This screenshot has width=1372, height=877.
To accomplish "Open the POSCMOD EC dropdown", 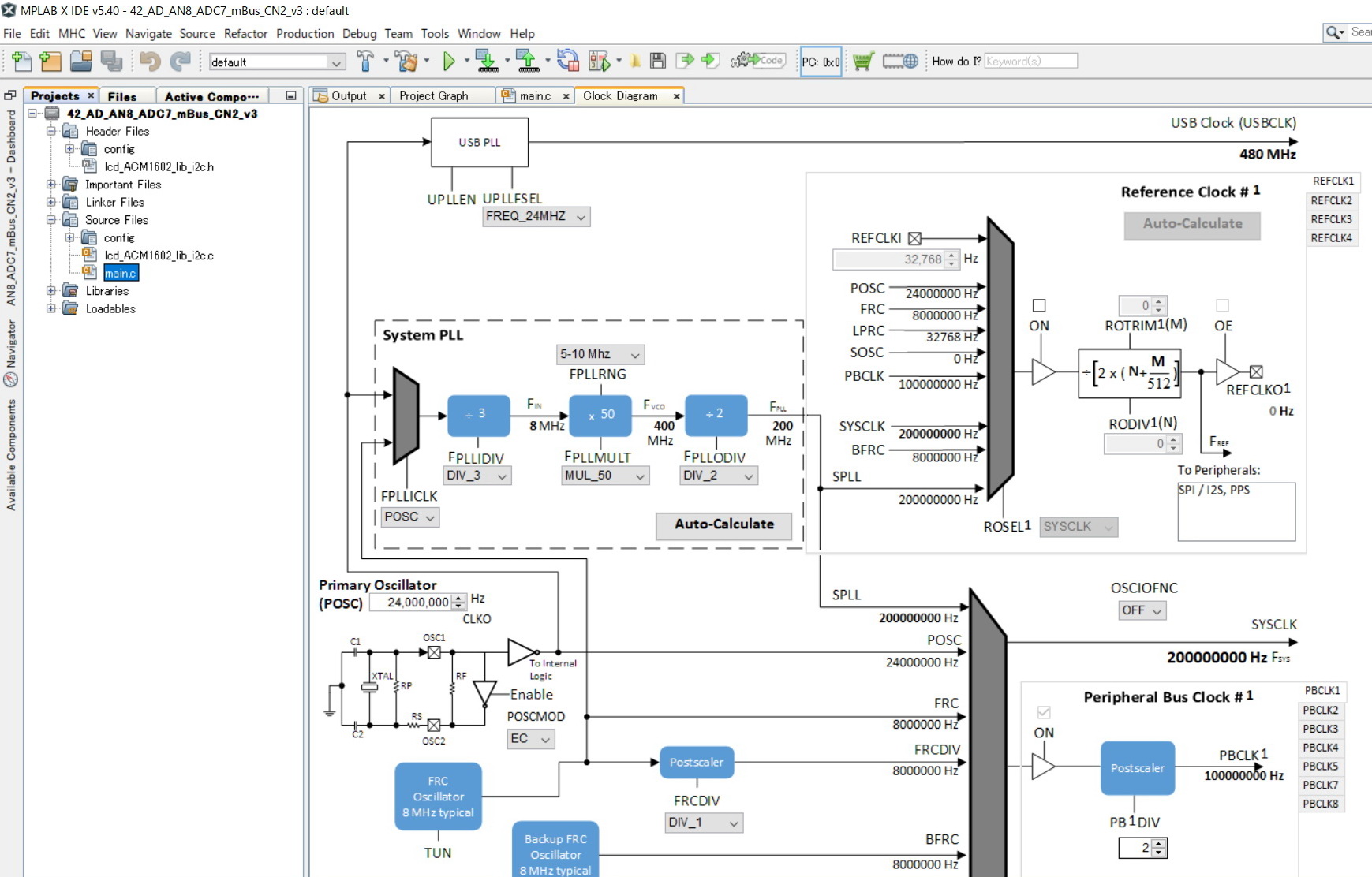I will [531, 739].
